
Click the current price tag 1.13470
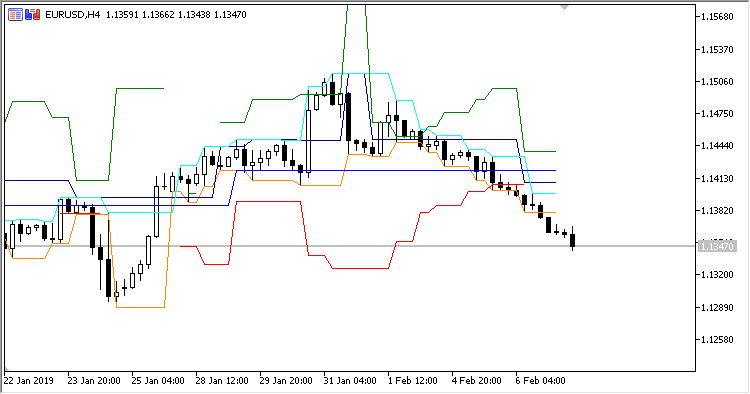717,247
